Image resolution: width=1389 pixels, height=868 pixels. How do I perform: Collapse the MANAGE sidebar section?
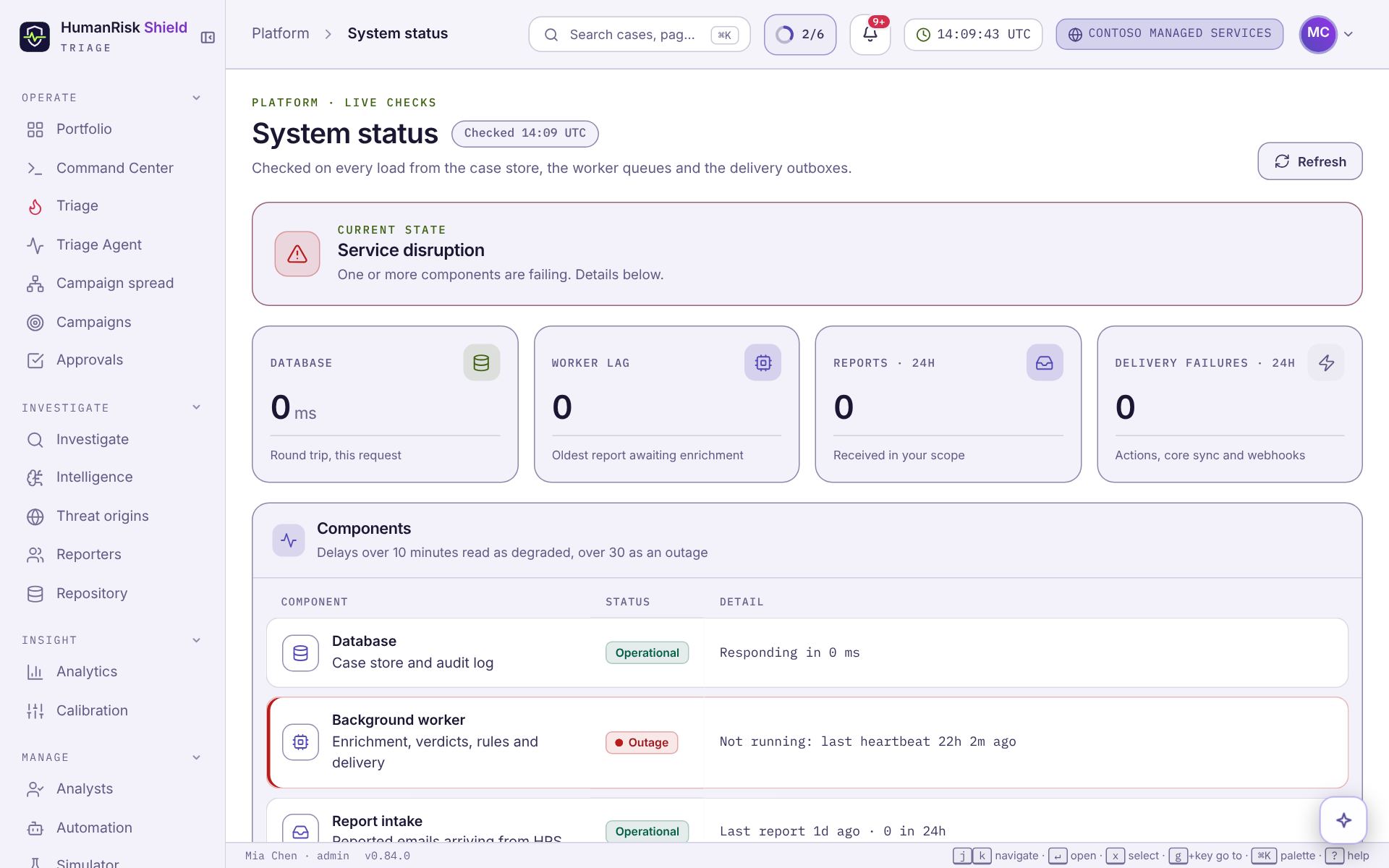[196, 757]
